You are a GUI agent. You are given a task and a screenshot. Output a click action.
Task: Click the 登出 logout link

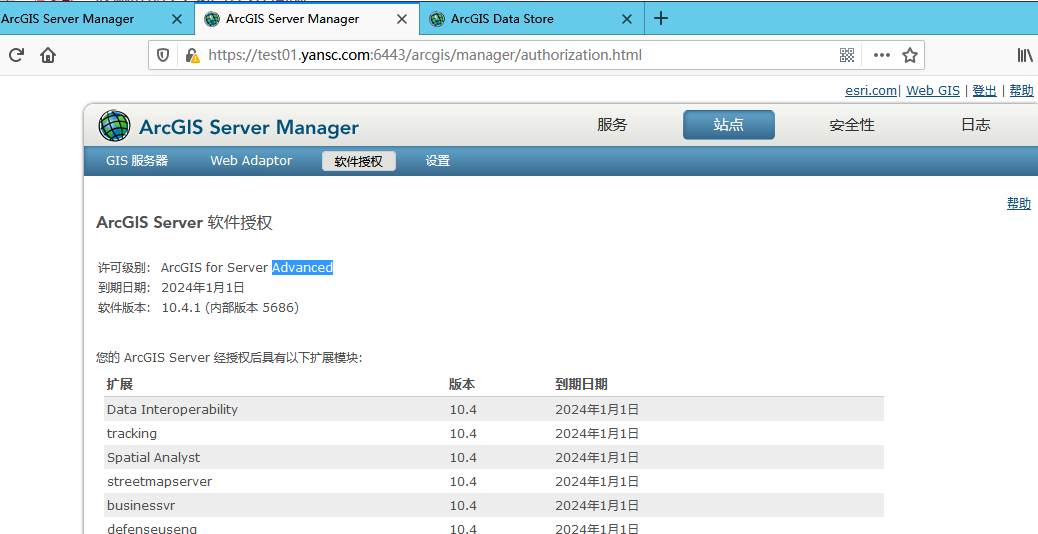click(x=984, y=91)
